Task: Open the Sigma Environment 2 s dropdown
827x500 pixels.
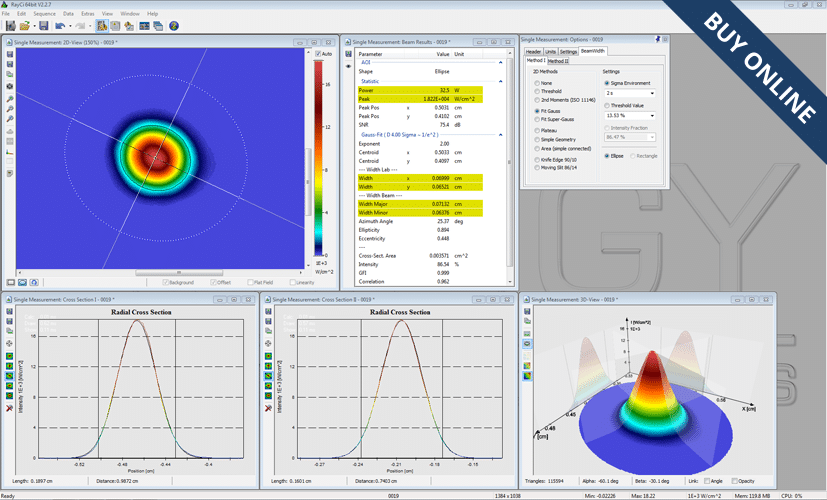Action: click(630, 93)
